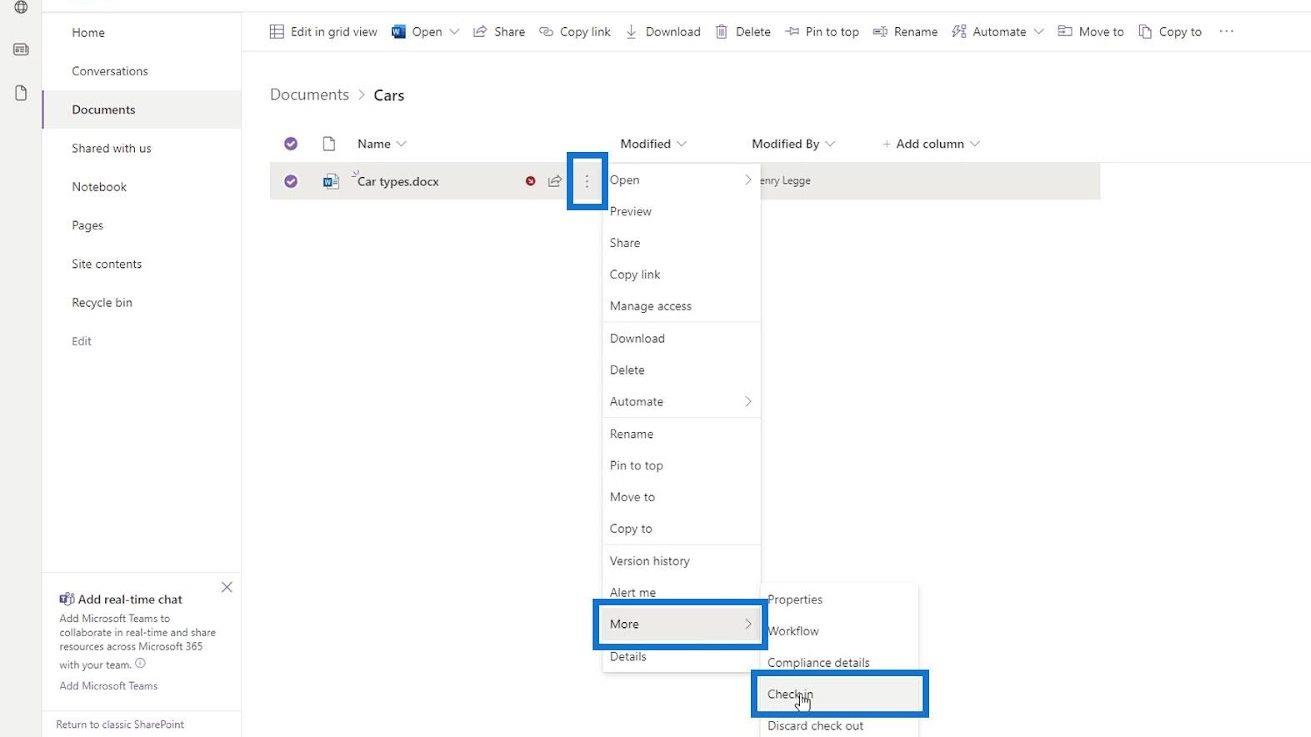Click Copy to in the command bar
The width and height of the screenshot is (1311, 737).
point(1170,32)
